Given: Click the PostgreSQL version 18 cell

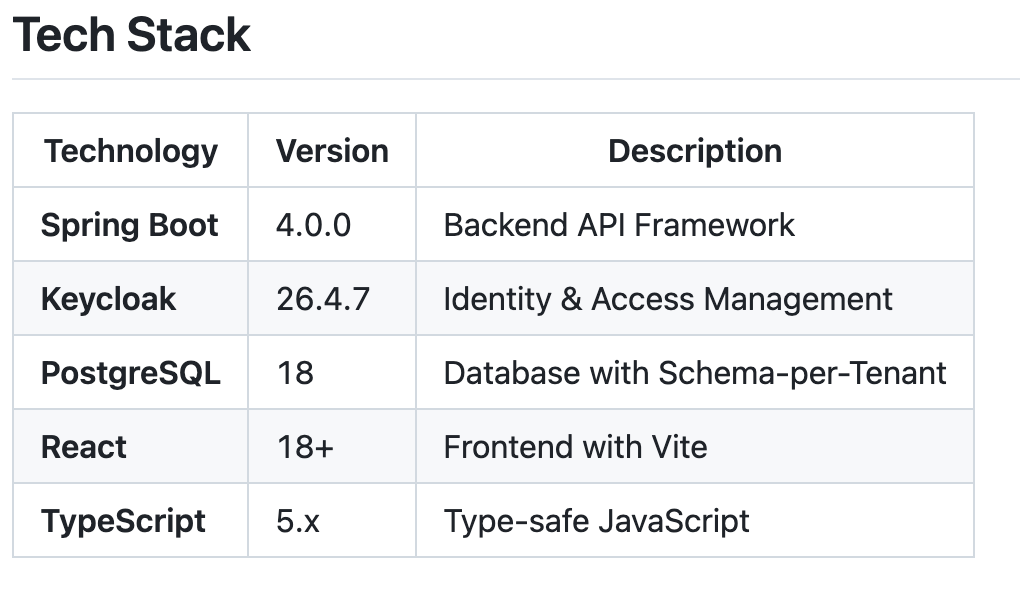Looking at the screenshot, I should click(295, 373).
